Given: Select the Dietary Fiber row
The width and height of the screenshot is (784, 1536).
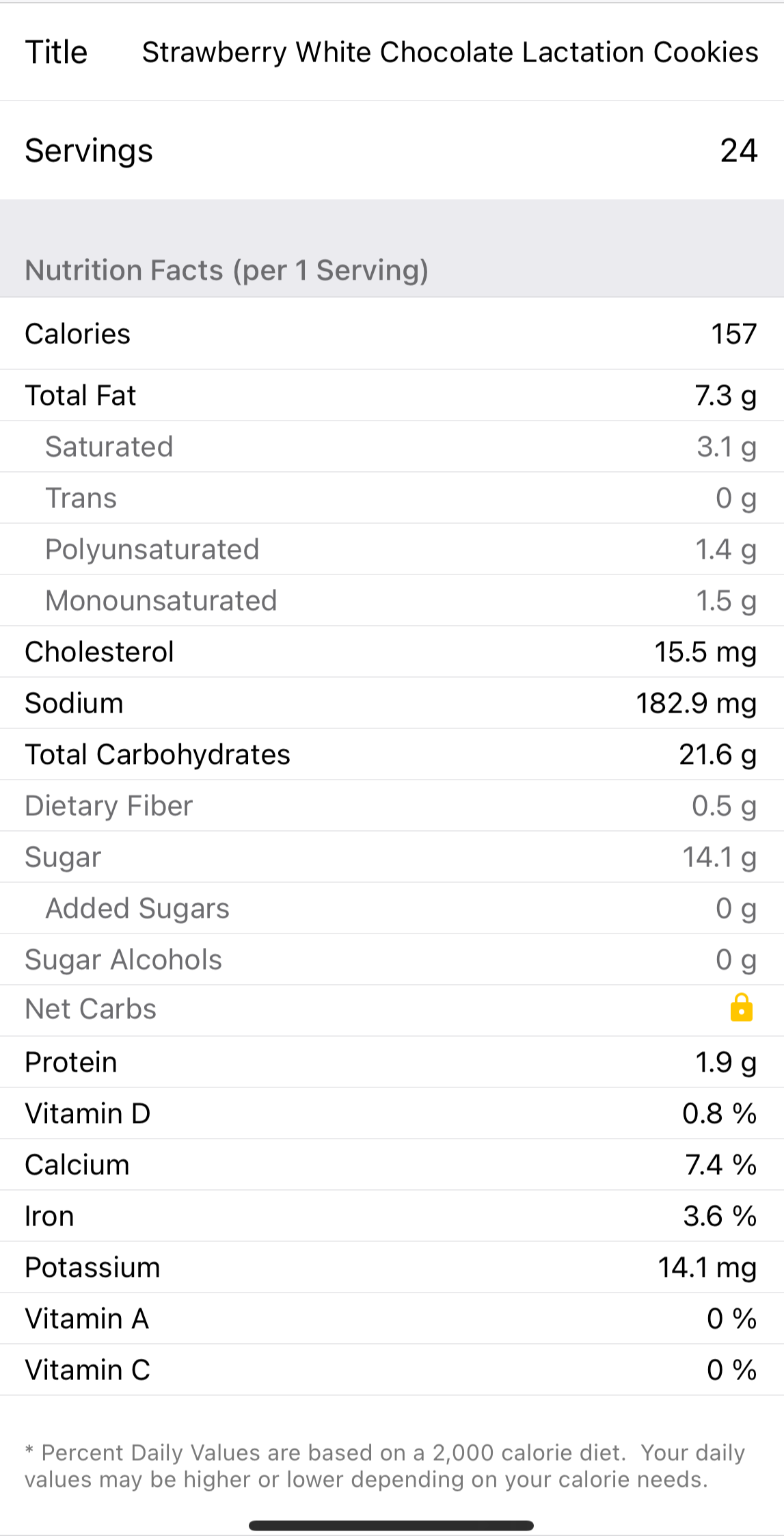Looking at the screenshot, I should [x=392, y=806].
